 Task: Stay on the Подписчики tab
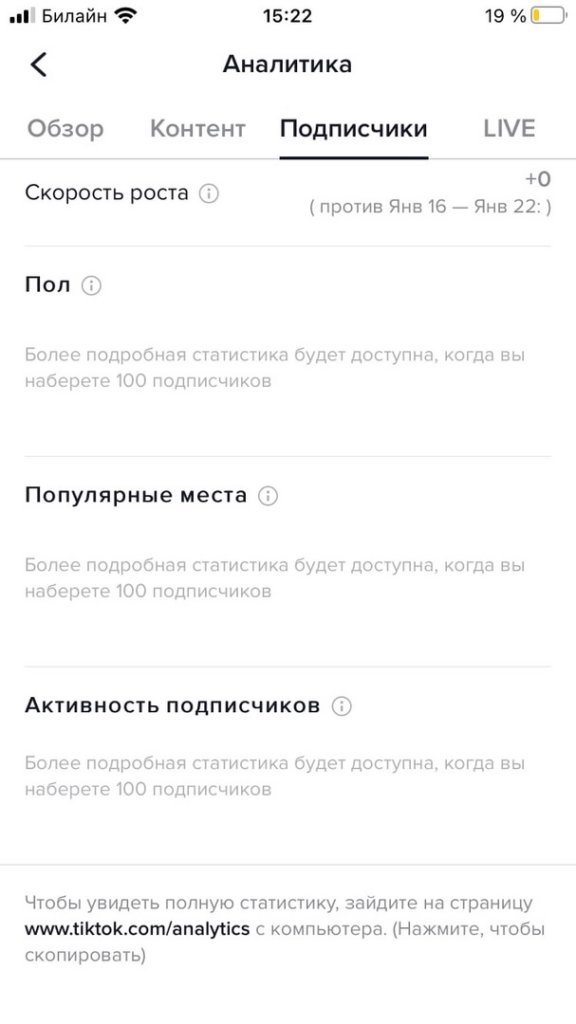(355, 128)
